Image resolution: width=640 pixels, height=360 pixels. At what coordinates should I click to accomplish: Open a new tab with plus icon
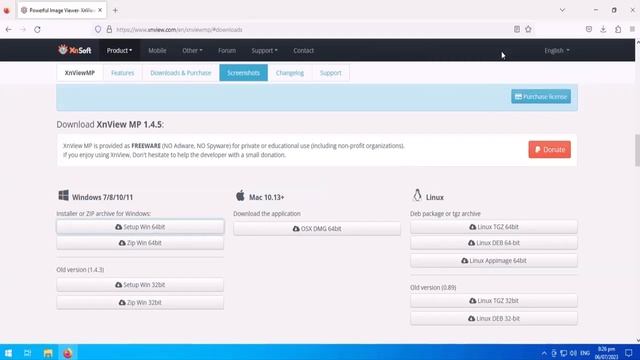tap(115, 10)
